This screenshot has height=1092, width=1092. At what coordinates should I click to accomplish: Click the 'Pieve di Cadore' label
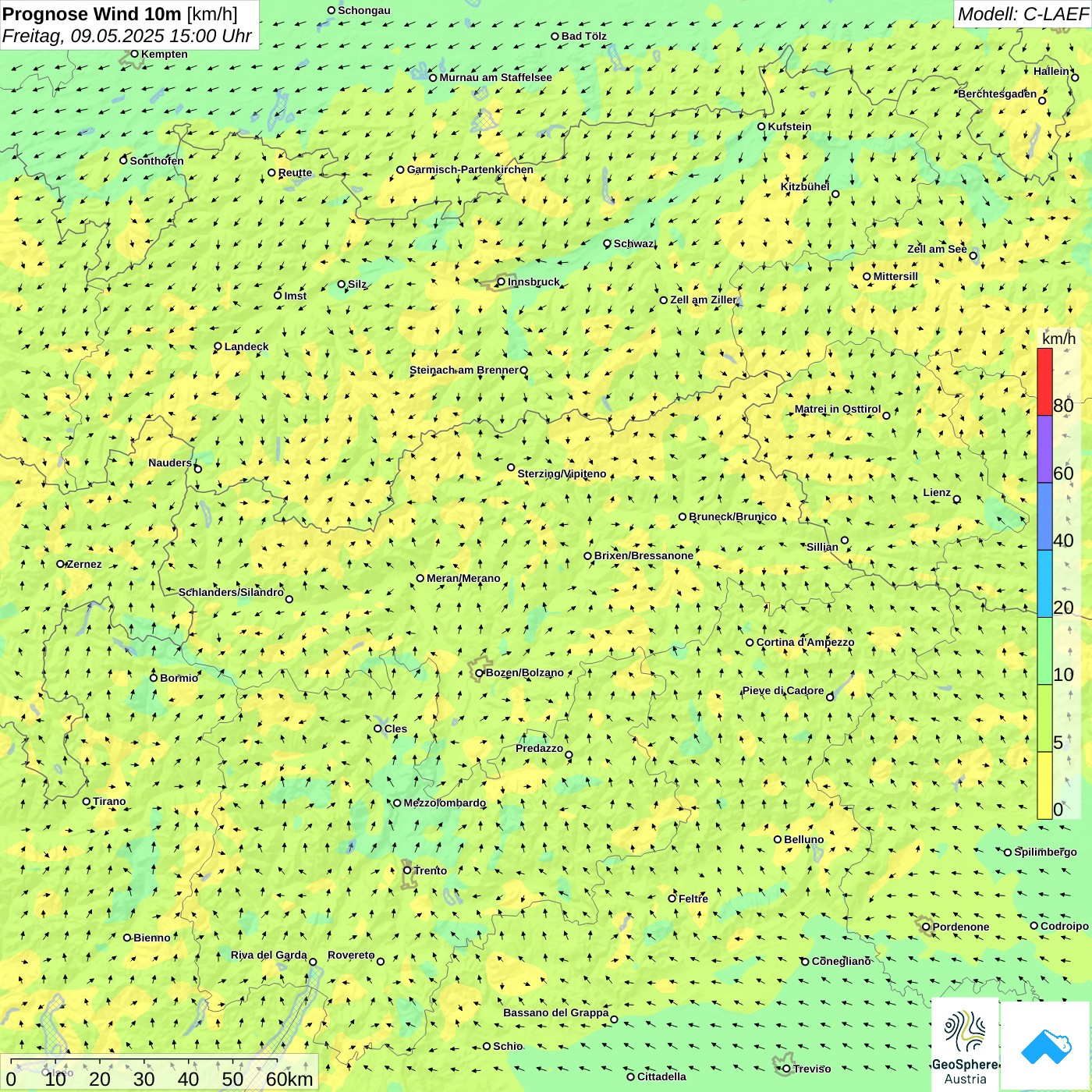tap(783, 690)
